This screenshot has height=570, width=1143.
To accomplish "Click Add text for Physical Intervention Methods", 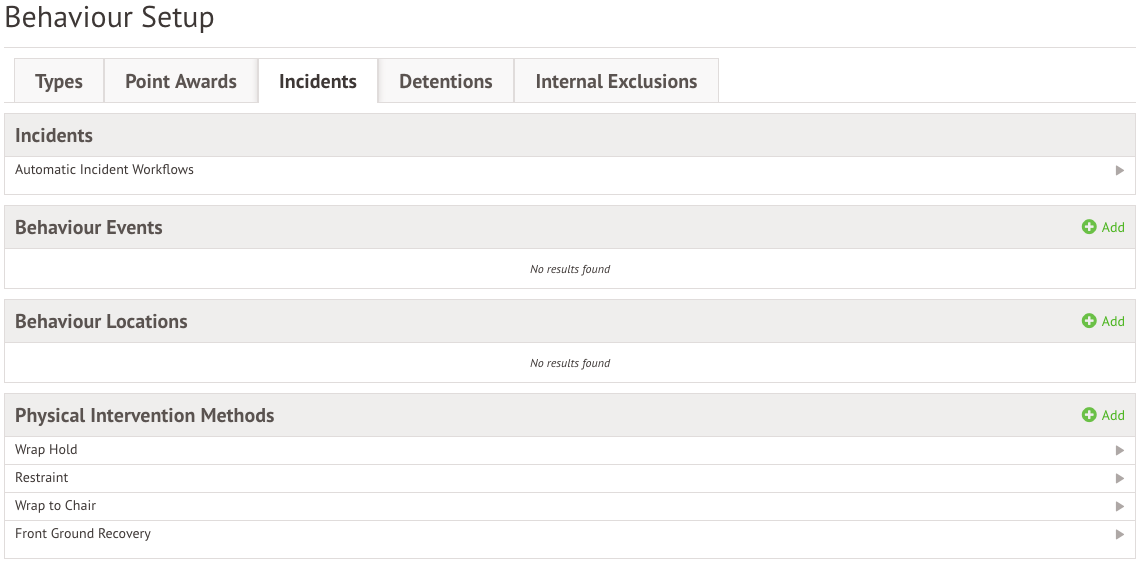I will (x=1113, y=415).
